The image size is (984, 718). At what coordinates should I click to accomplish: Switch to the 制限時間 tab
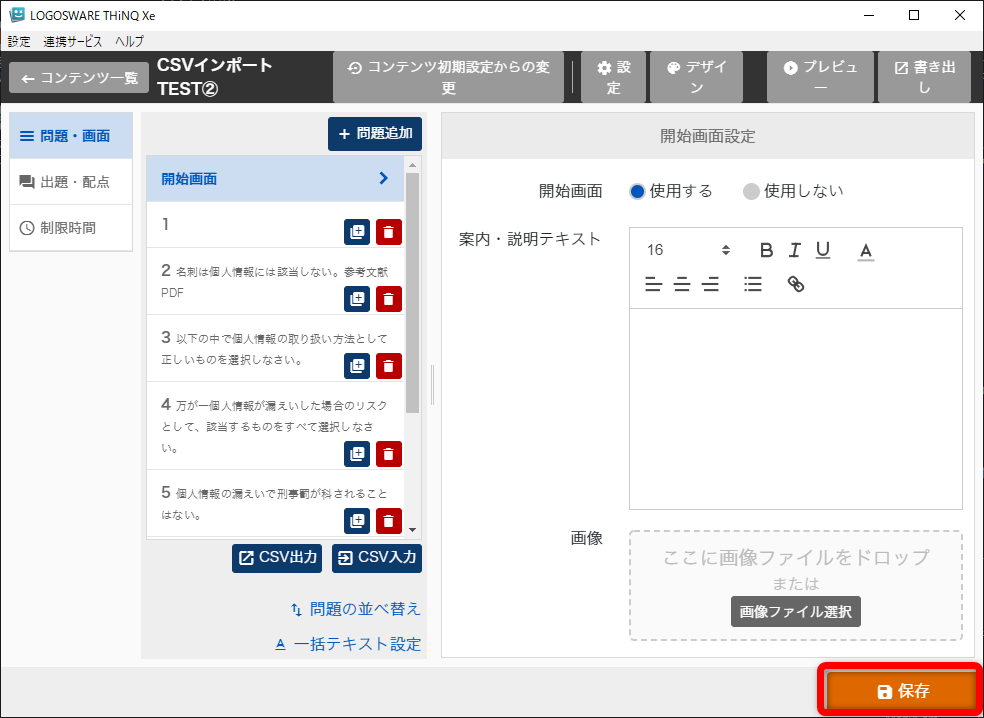[x=71, y=228]
